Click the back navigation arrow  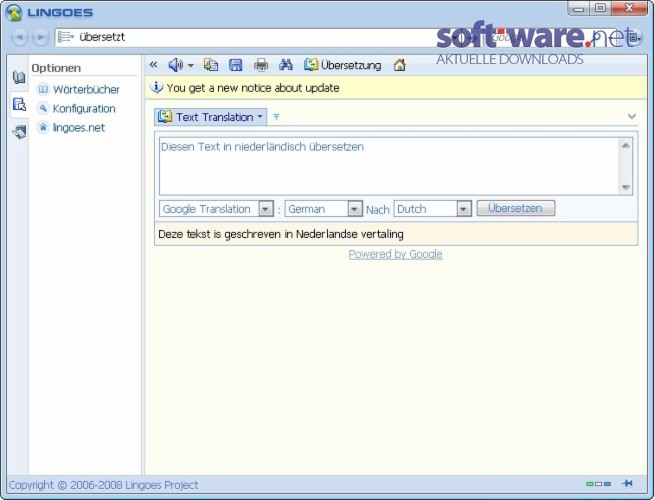19,38
